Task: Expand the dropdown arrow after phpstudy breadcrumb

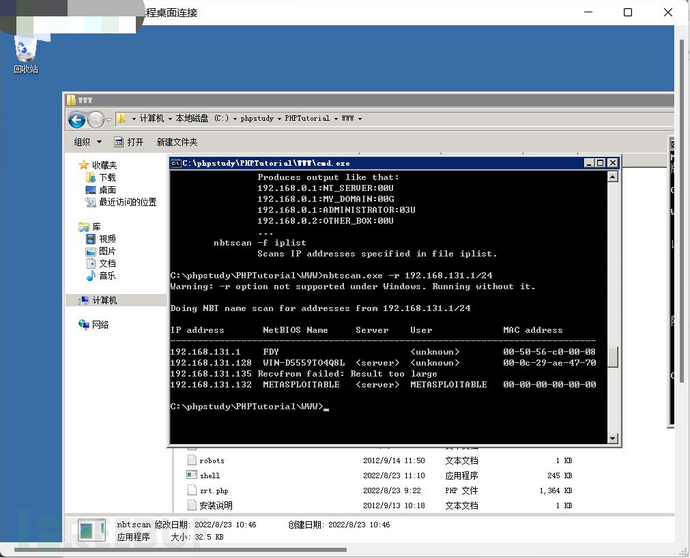Action: (x=279, y=119)
